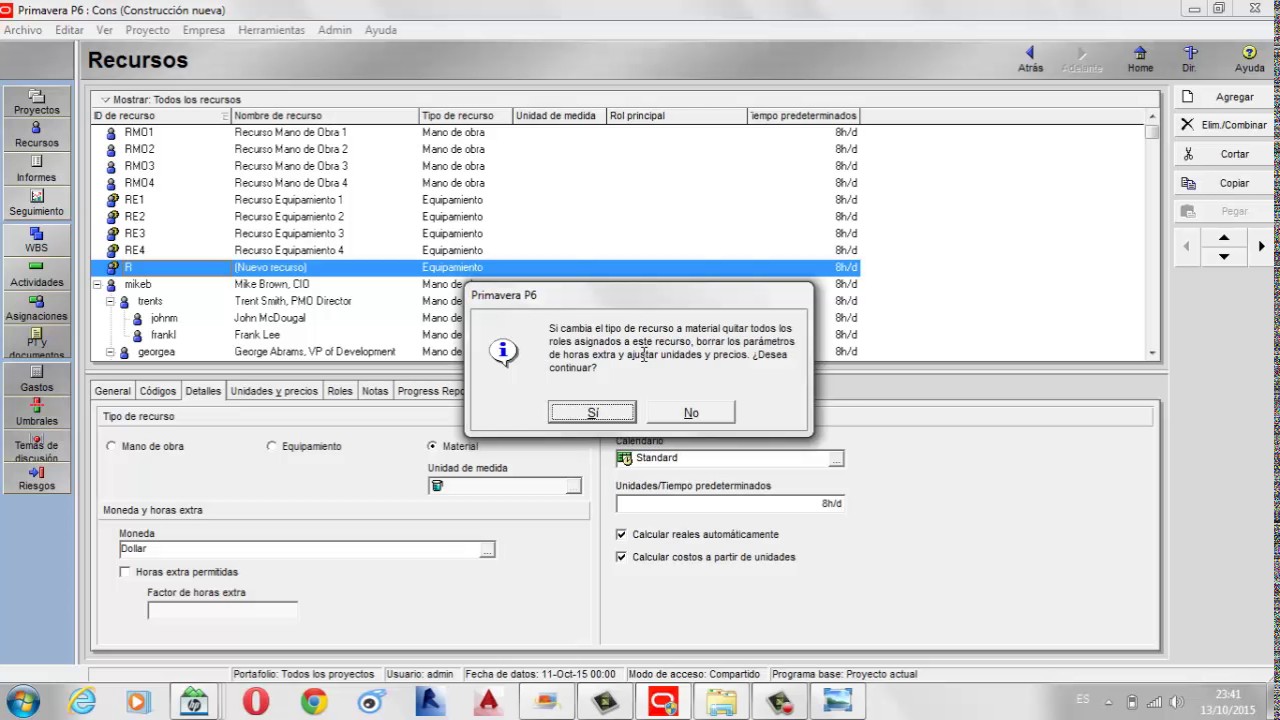The height and width of the screenshot is (720, 1280).
Task: Open Temas de discusión in the sidebar
Action: click(x=36, y=446)
